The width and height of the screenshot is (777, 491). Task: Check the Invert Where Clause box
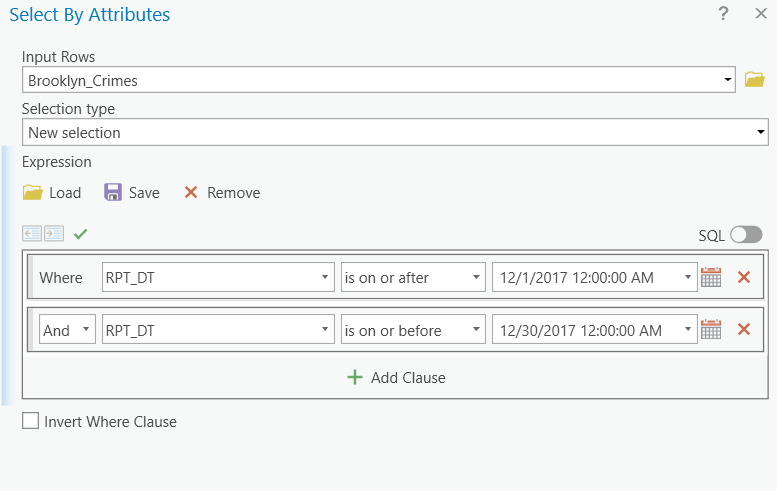pos(31,422)
